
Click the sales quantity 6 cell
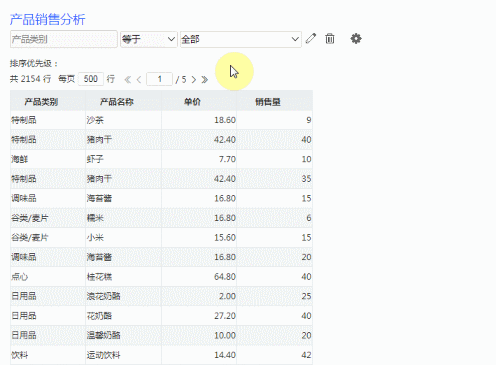pos(274,218)
